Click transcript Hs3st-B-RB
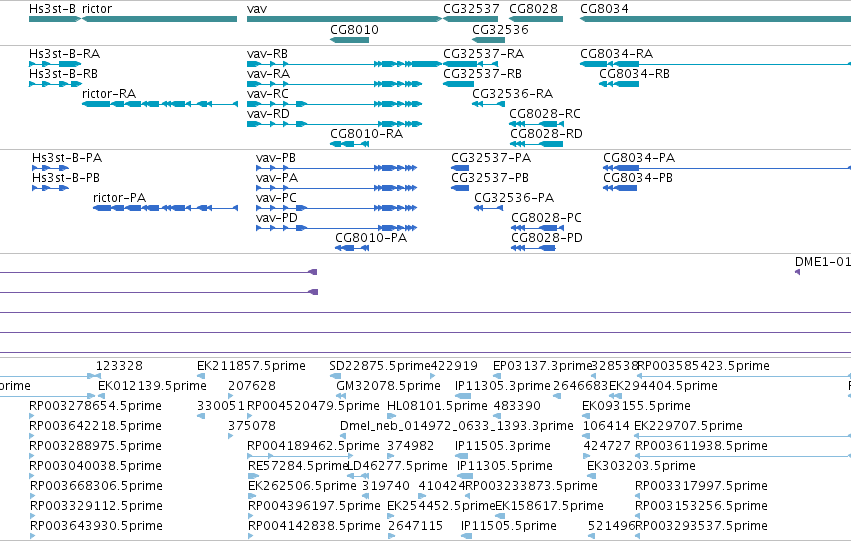The height and width of the screenshot is (541, 851). pos(55,84)
